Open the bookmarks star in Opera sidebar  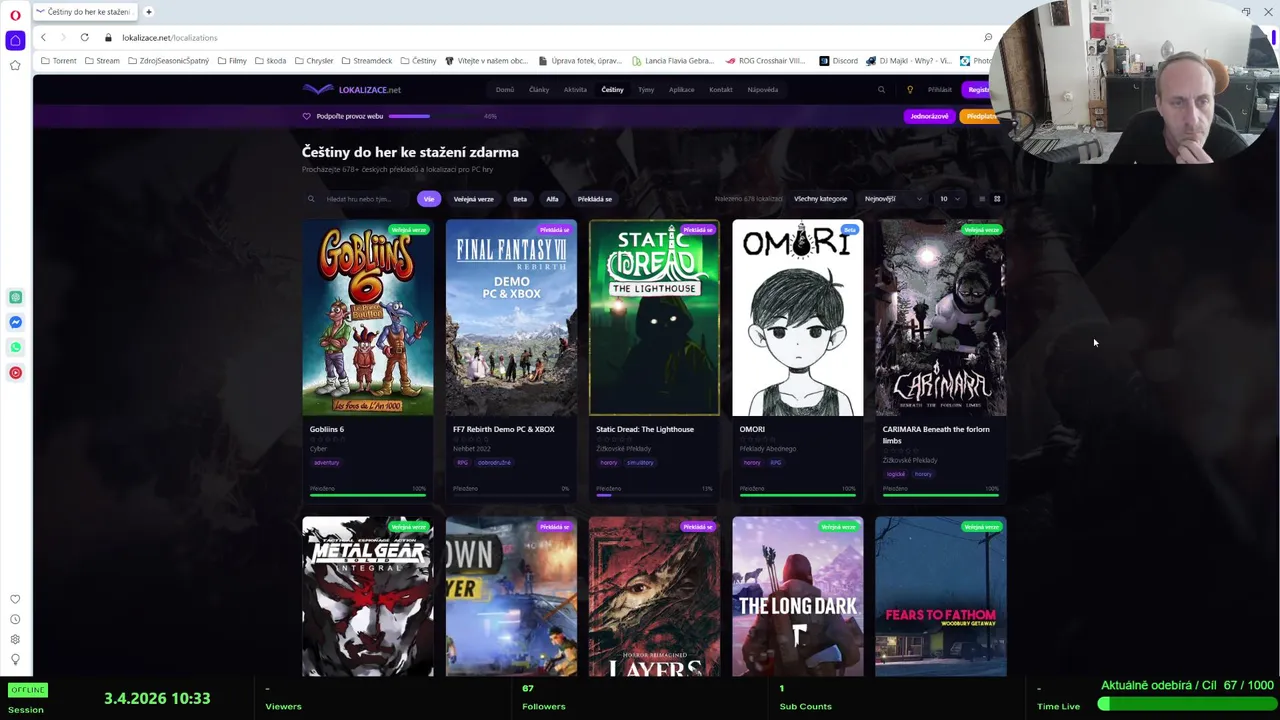point(15,65)
